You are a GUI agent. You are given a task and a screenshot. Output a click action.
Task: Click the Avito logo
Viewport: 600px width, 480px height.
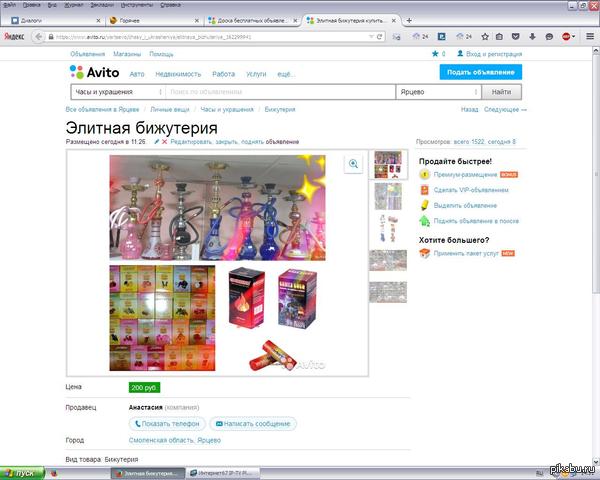(94, 72)
